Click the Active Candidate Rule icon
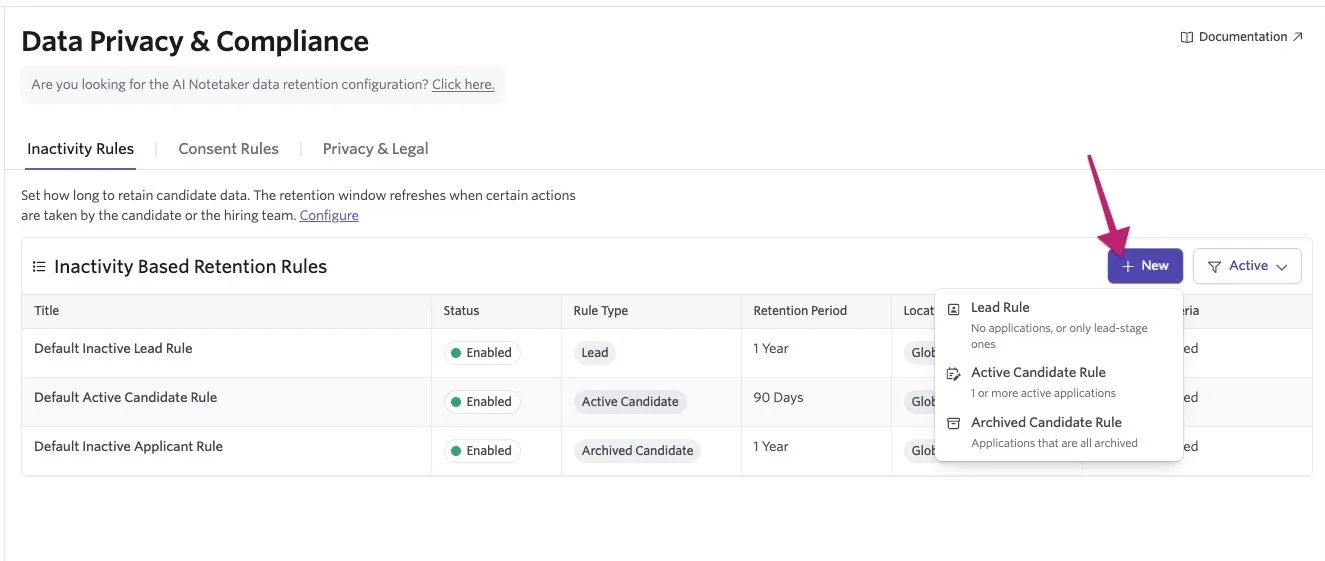The image size is (1325, 561). click(953, 373)
